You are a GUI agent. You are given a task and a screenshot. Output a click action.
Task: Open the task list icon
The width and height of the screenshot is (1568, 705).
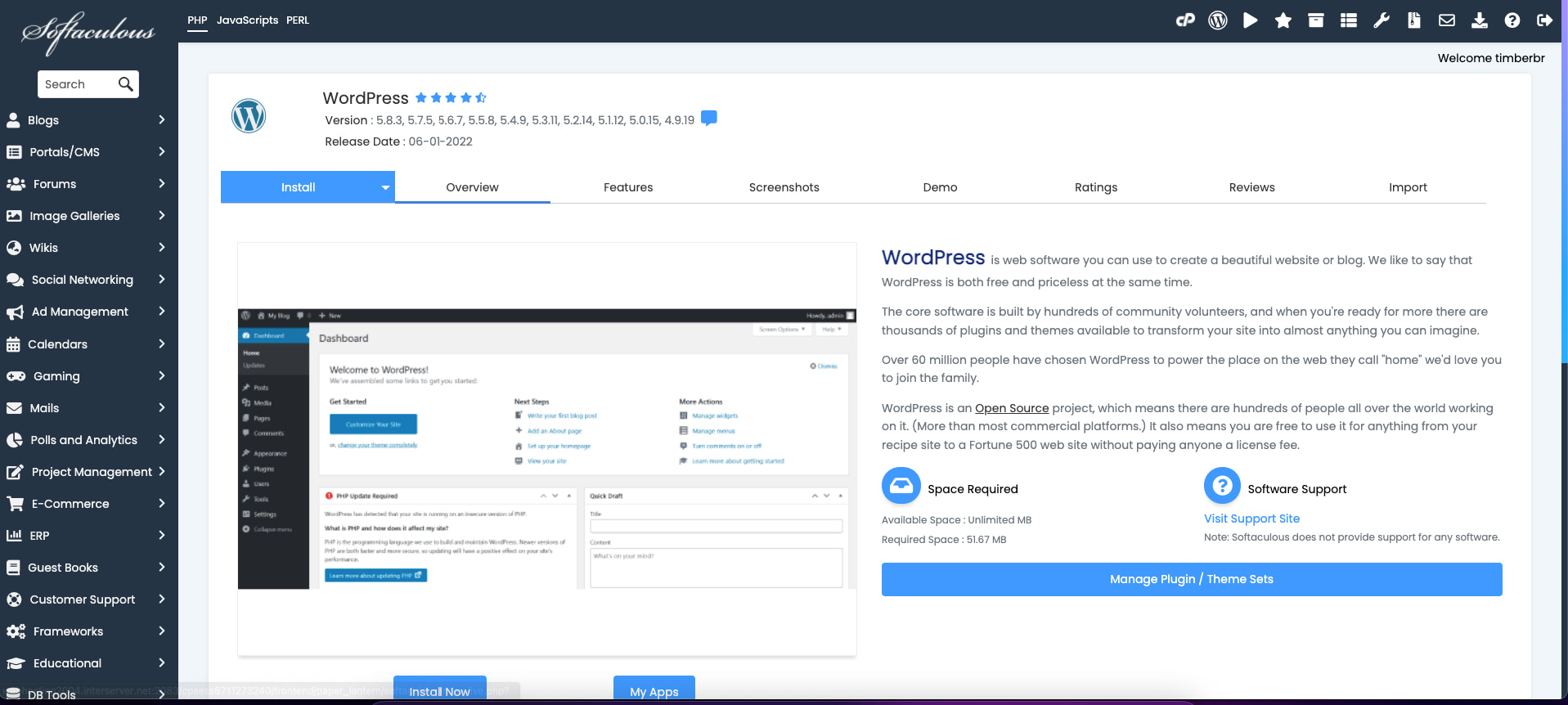point(1349,20)
